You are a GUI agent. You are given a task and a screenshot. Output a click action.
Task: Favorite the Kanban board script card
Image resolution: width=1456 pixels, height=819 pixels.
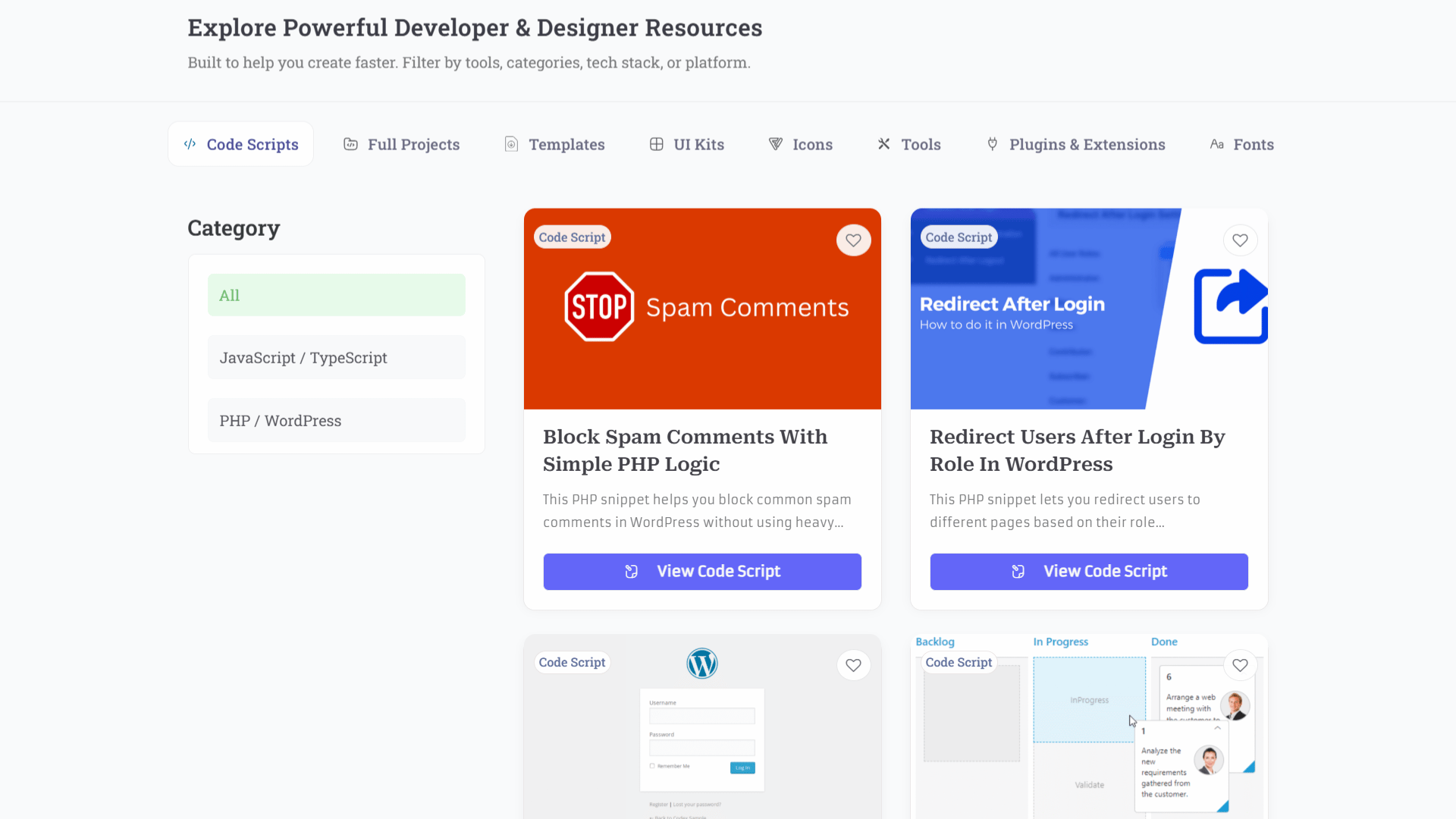[1241, 665]
